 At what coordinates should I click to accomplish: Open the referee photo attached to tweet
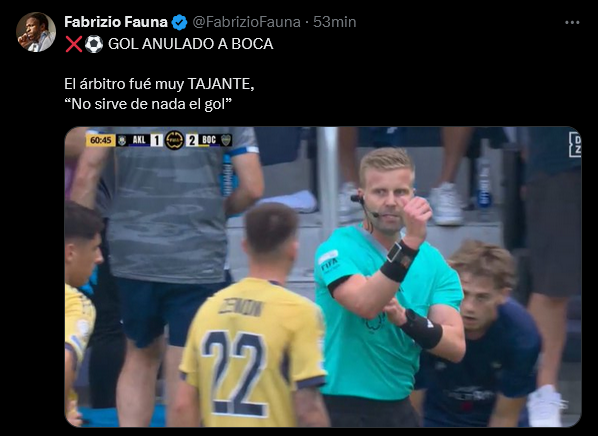tap(323, 277)
